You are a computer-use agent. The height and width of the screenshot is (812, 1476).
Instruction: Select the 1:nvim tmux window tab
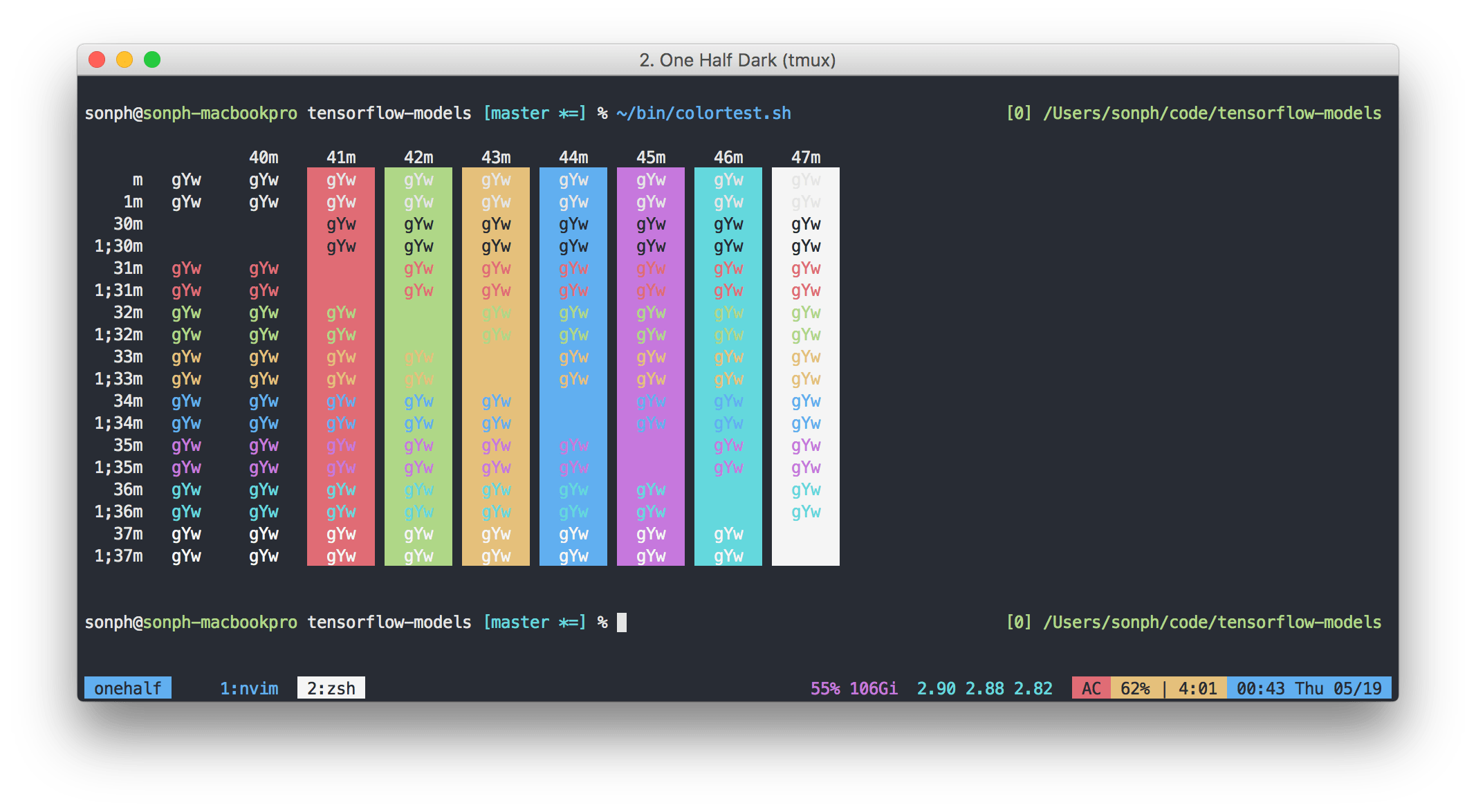(x=249, y=688)
